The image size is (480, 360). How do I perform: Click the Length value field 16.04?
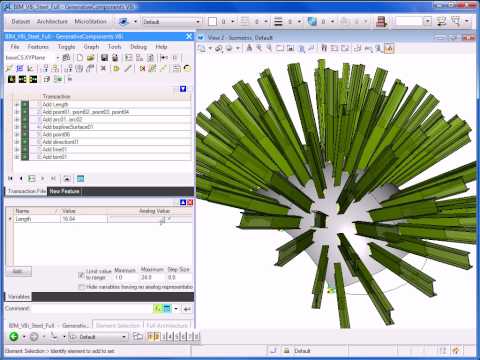click(x=84, y=219)
